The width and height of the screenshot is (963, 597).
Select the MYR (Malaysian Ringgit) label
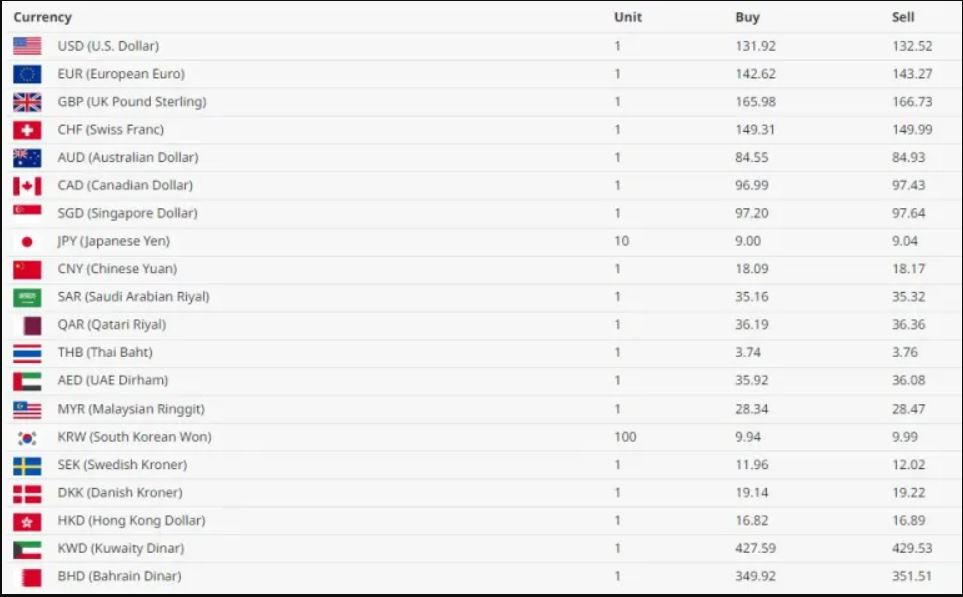[131, 409]
